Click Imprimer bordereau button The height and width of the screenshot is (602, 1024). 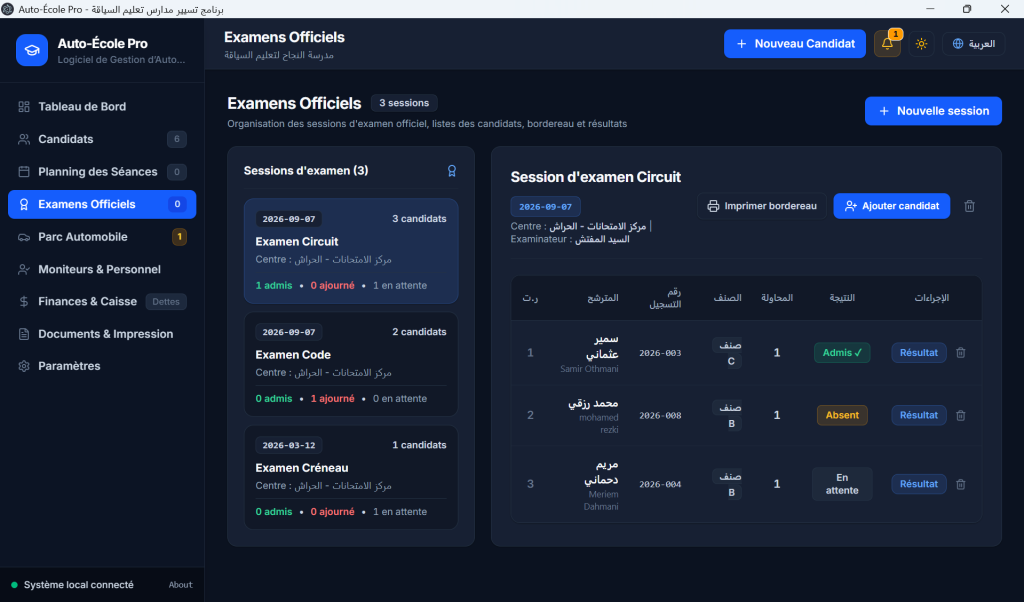[x=761, y=206]
